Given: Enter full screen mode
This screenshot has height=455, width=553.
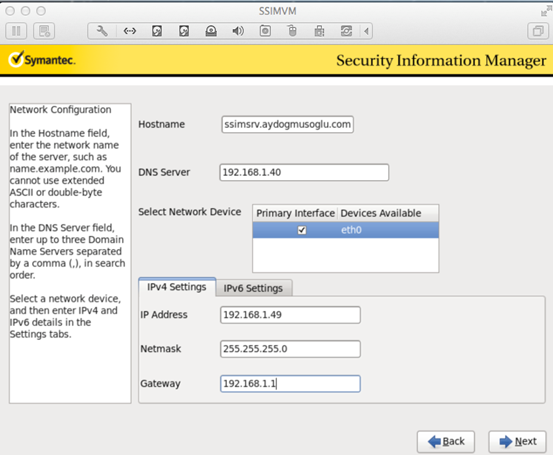Looking at the screenshot, I should pyautogui.click(x=546, y=11).
